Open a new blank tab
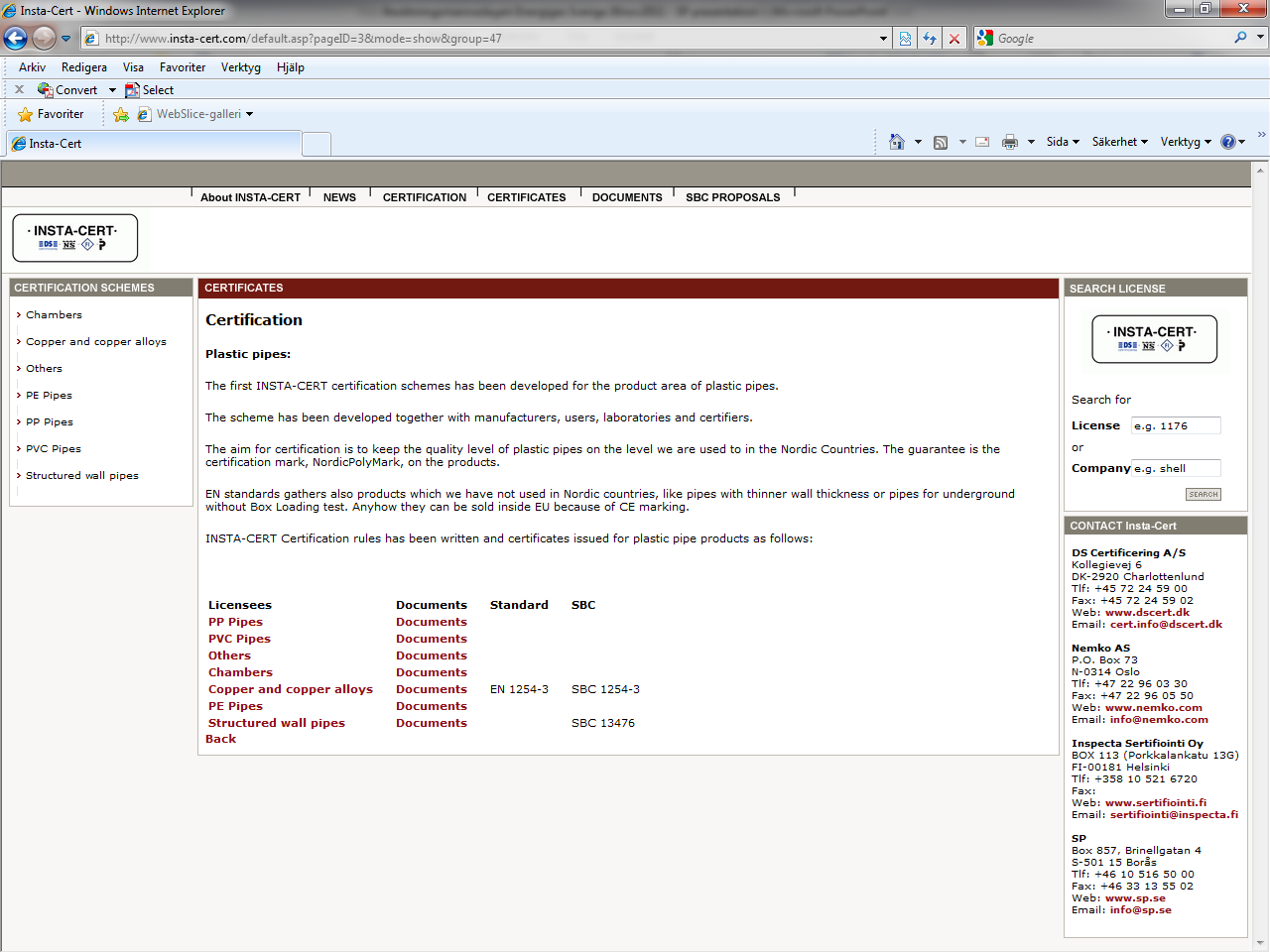 tap(317, 145)
